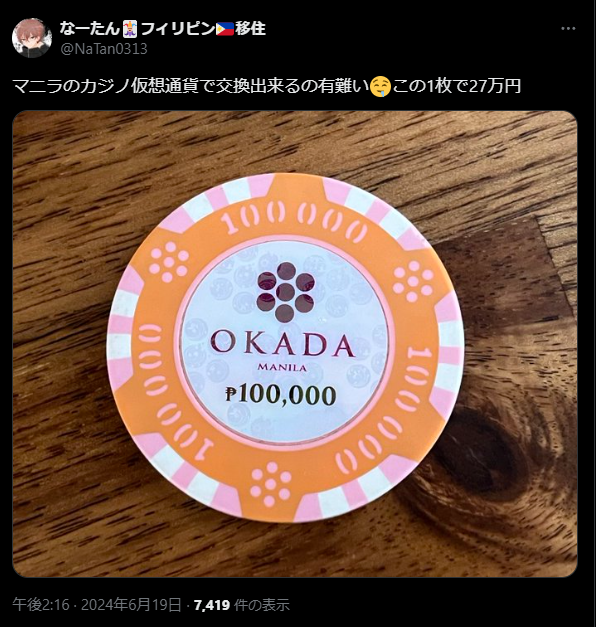Click the 7,419 view count

point(212,605)
